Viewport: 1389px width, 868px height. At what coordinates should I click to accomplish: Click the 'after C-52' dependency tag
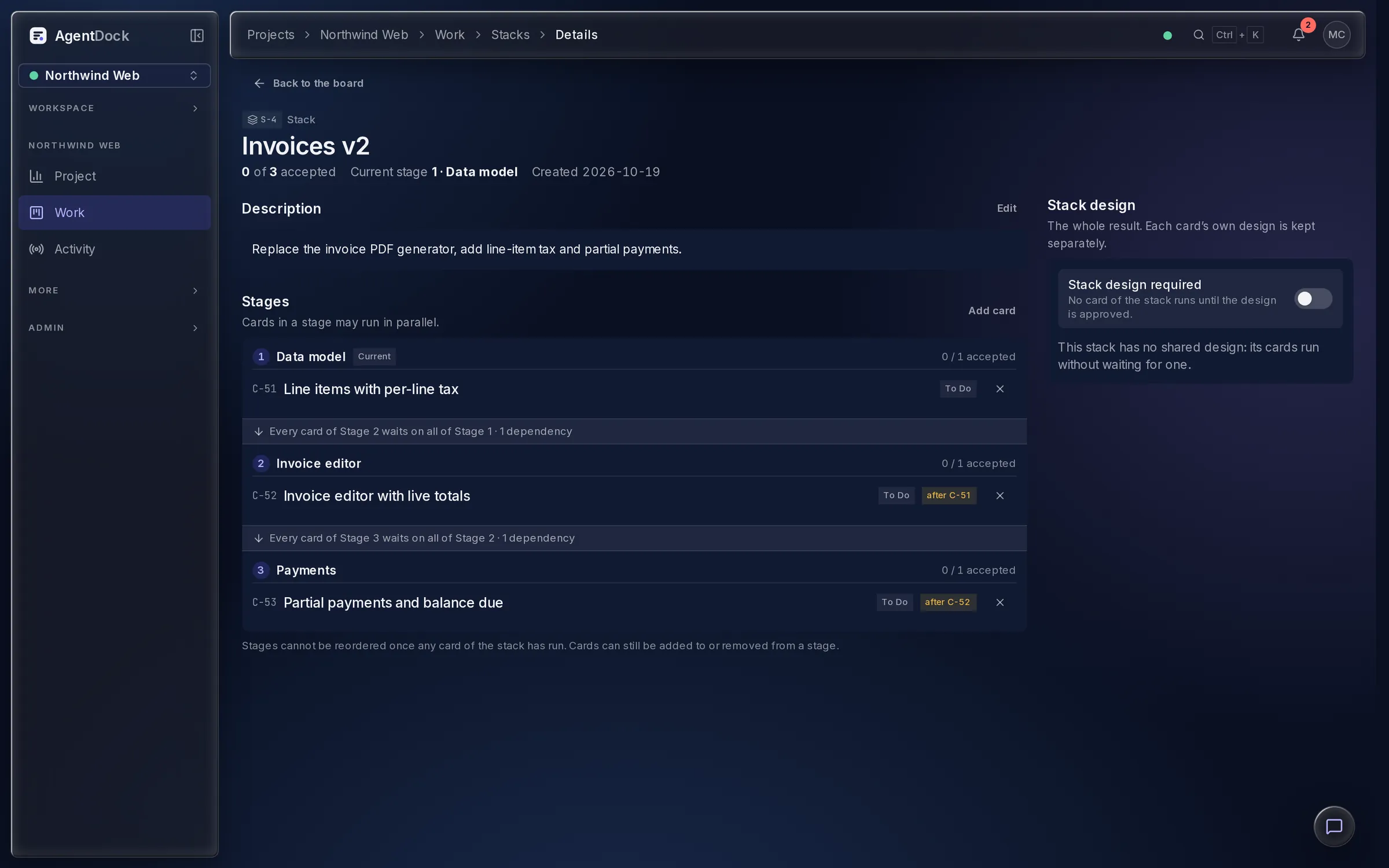[x=947, y=602]
